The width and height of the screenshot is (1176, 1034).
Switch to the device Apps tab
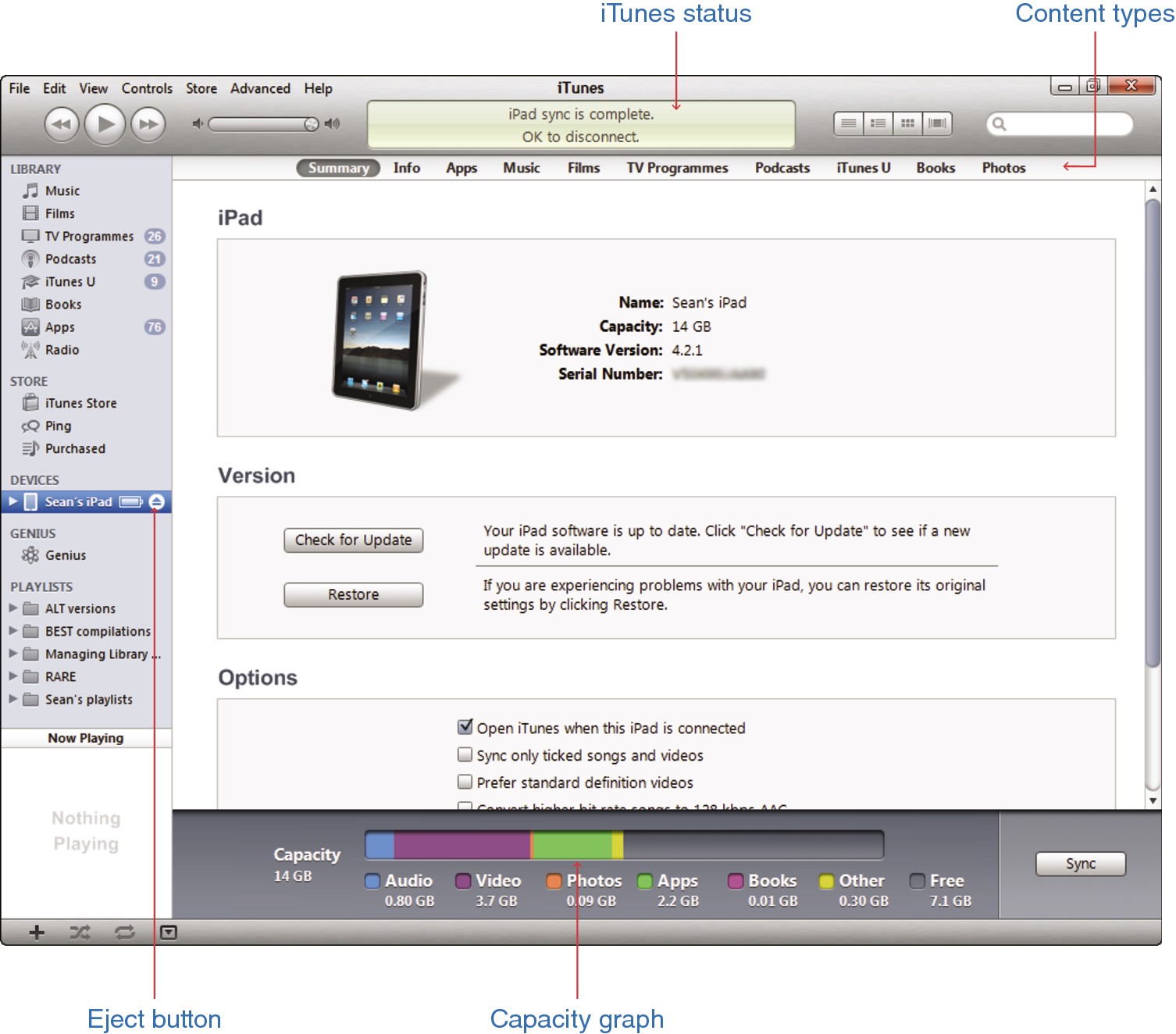[461, 168]
